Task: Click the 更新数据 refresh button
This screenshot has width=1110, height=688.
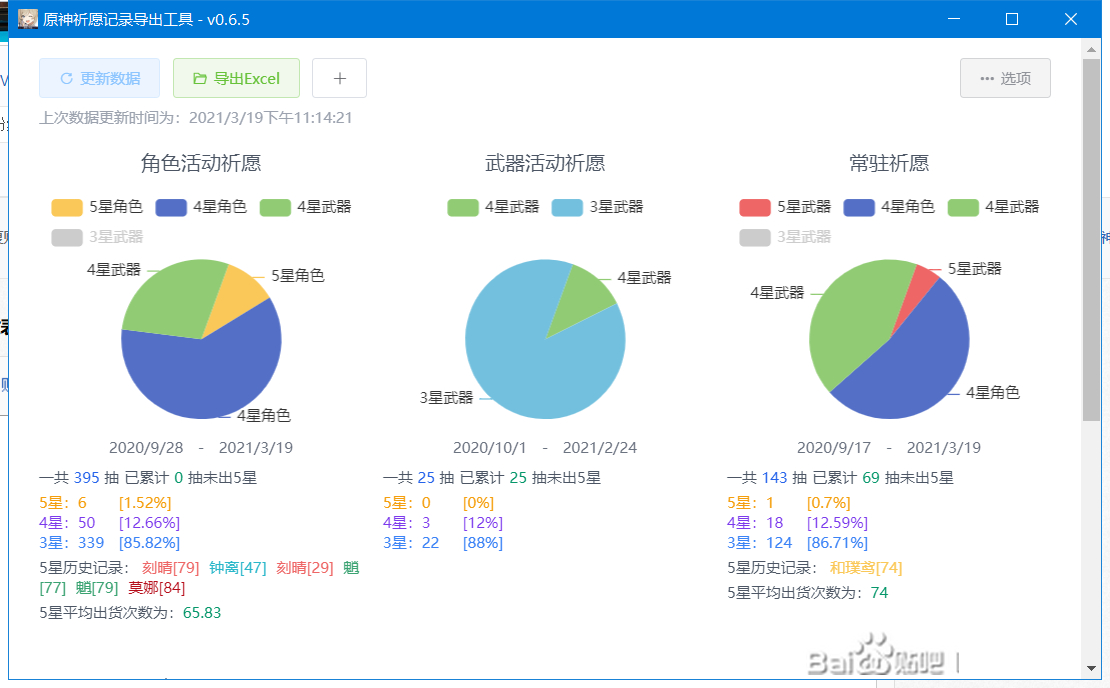Action: tap(99, 78)
